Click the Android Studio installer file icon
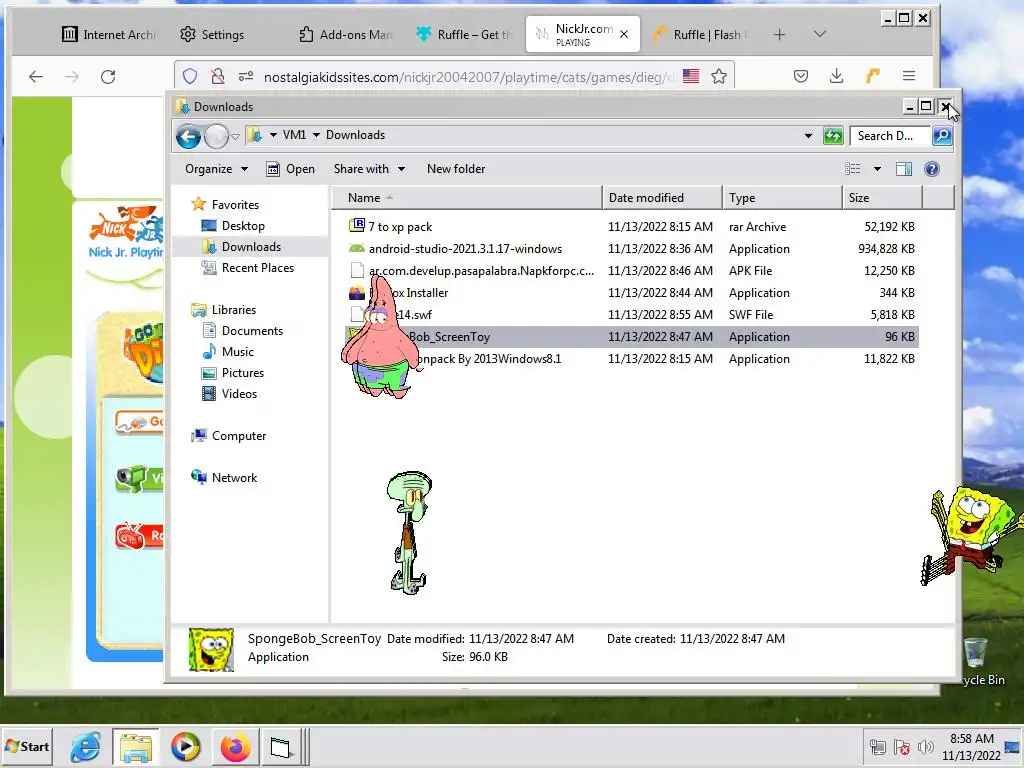Viewport: 1024px width, 768px height. 357,248
